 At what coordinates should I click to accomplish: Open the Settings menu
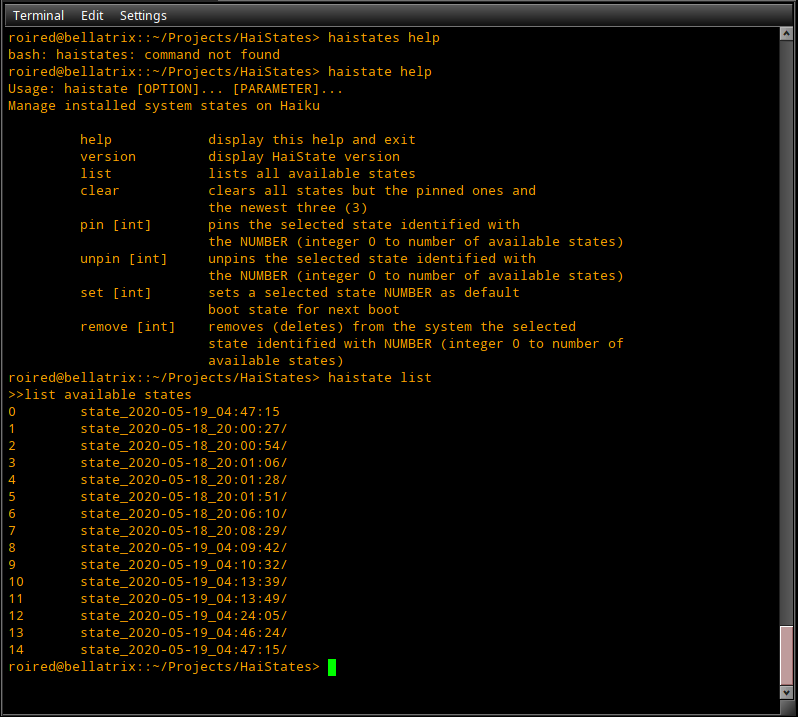click(143, 15)
